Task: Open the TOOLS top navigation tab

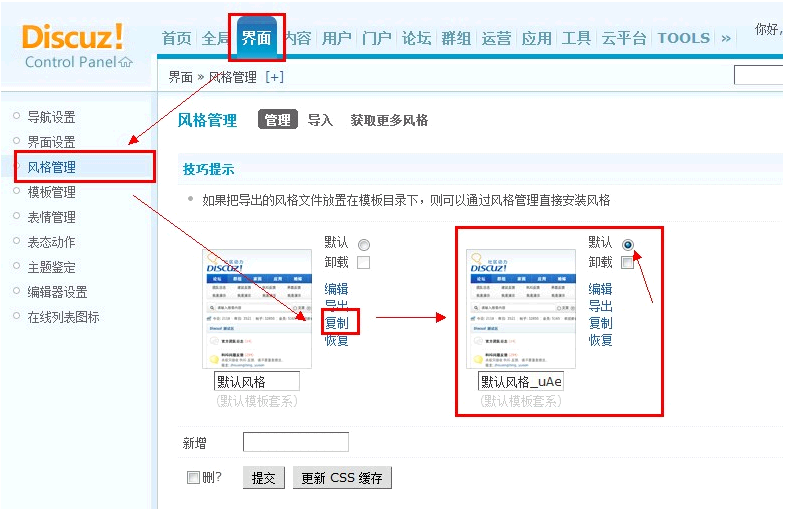Action: point(684,38)
